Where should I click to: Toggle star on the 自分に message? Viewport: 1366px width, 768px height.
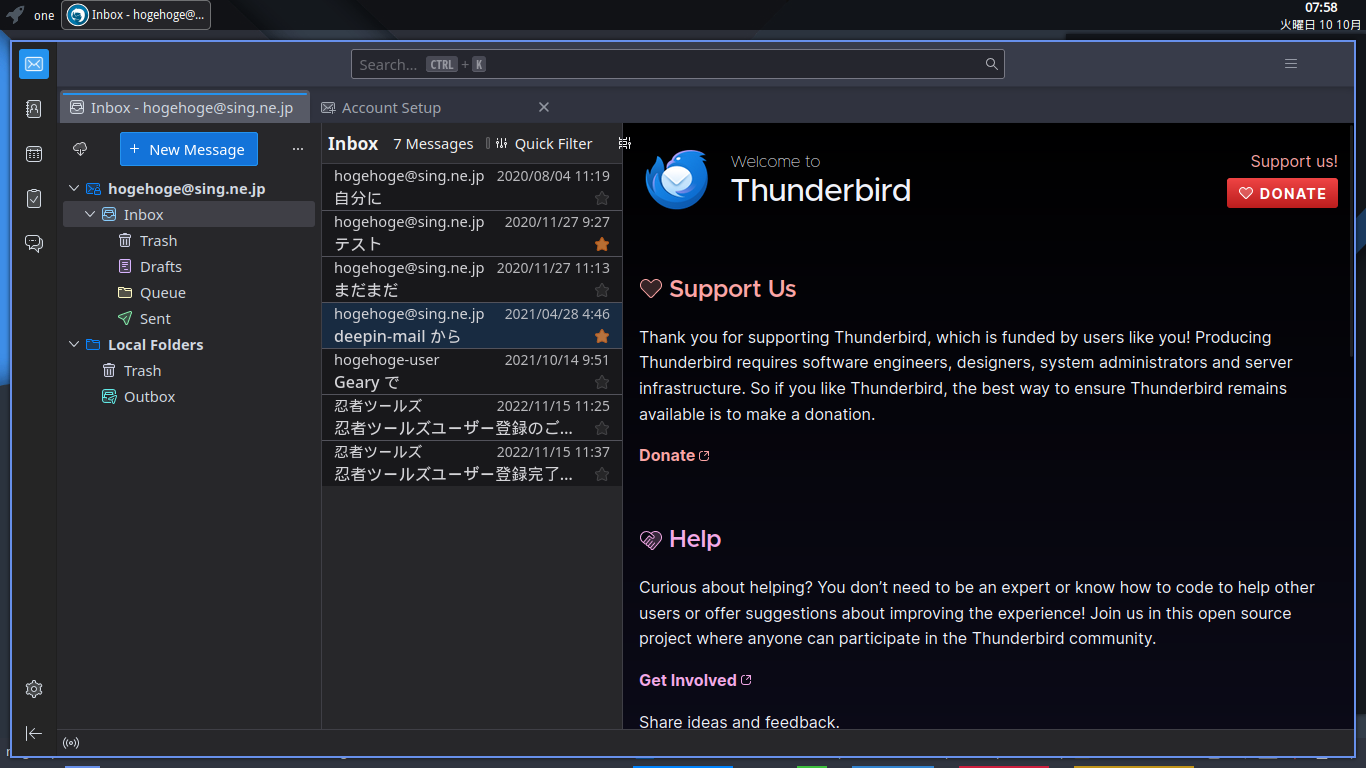pos(602,198)
